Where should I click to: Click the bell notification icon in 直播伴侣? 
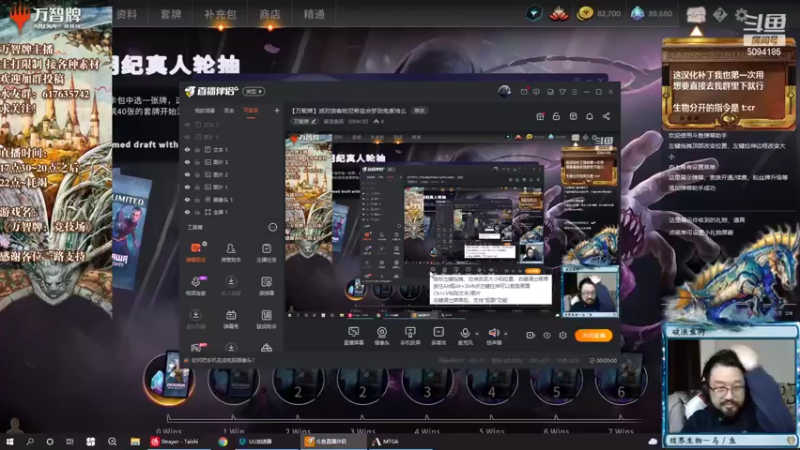(x=589, y=116)
